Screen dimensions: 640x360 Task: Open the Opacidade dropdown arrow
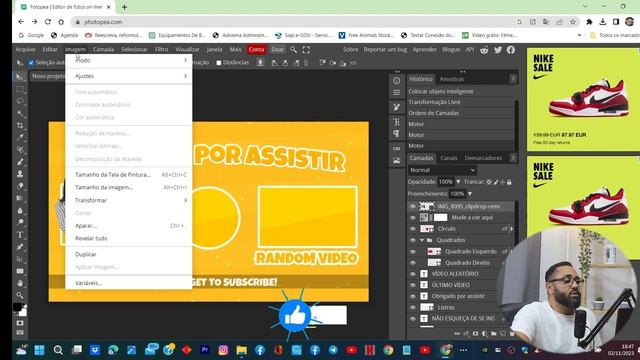coord(458,182)
